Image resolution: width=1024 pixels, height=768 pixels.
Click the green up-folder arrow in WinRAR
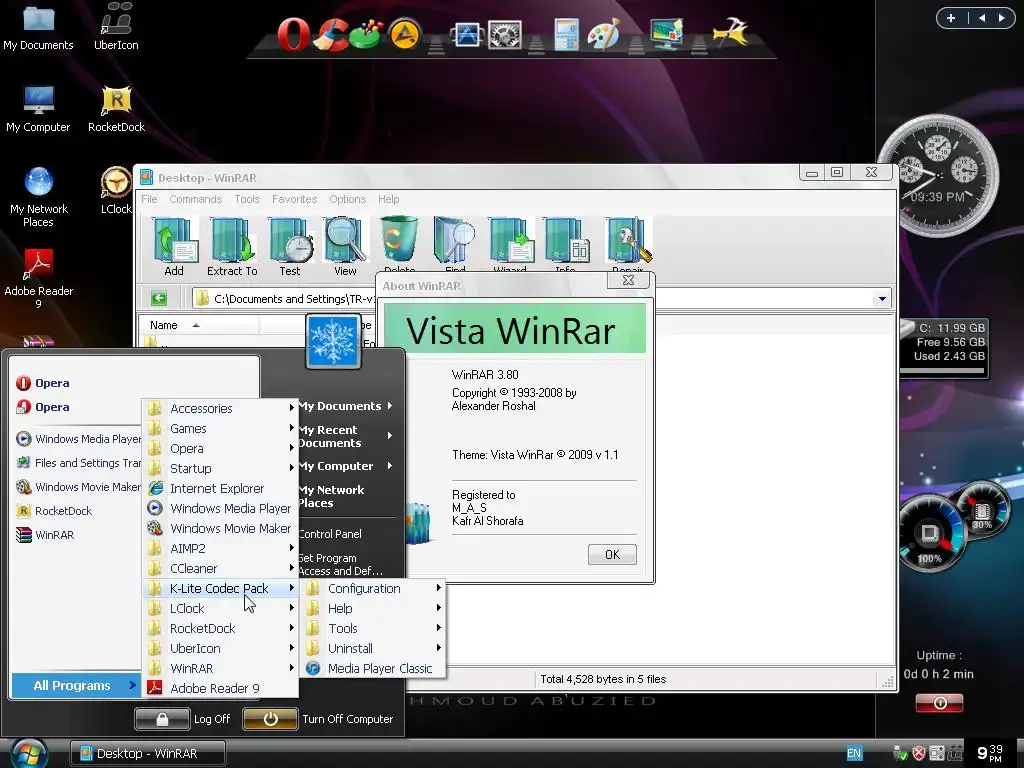point(159,298)
